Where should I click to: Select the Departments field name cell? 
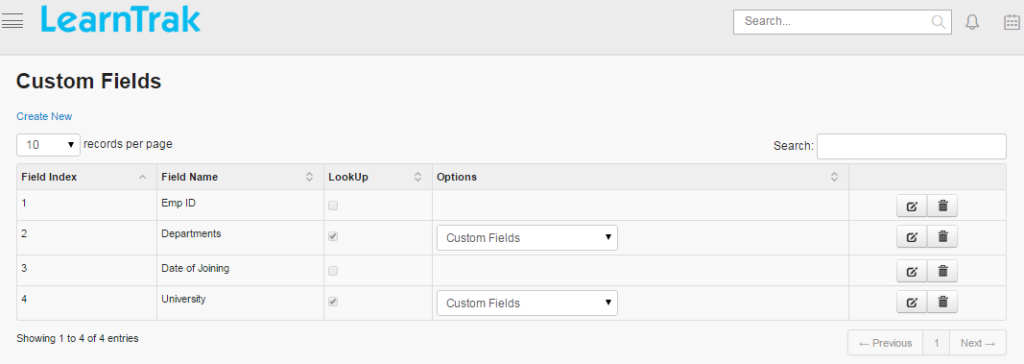(240, 238)
